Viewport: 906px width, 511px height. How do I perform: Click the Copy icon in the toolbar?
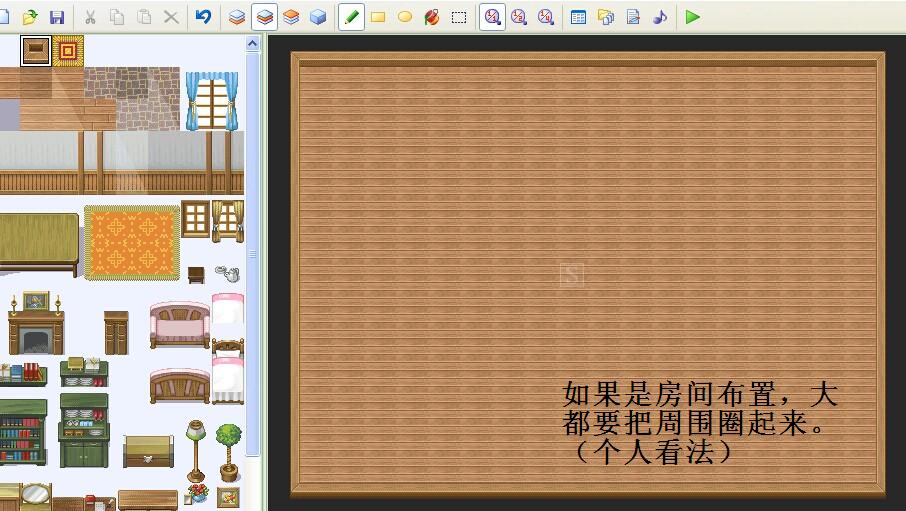(117, 17)
